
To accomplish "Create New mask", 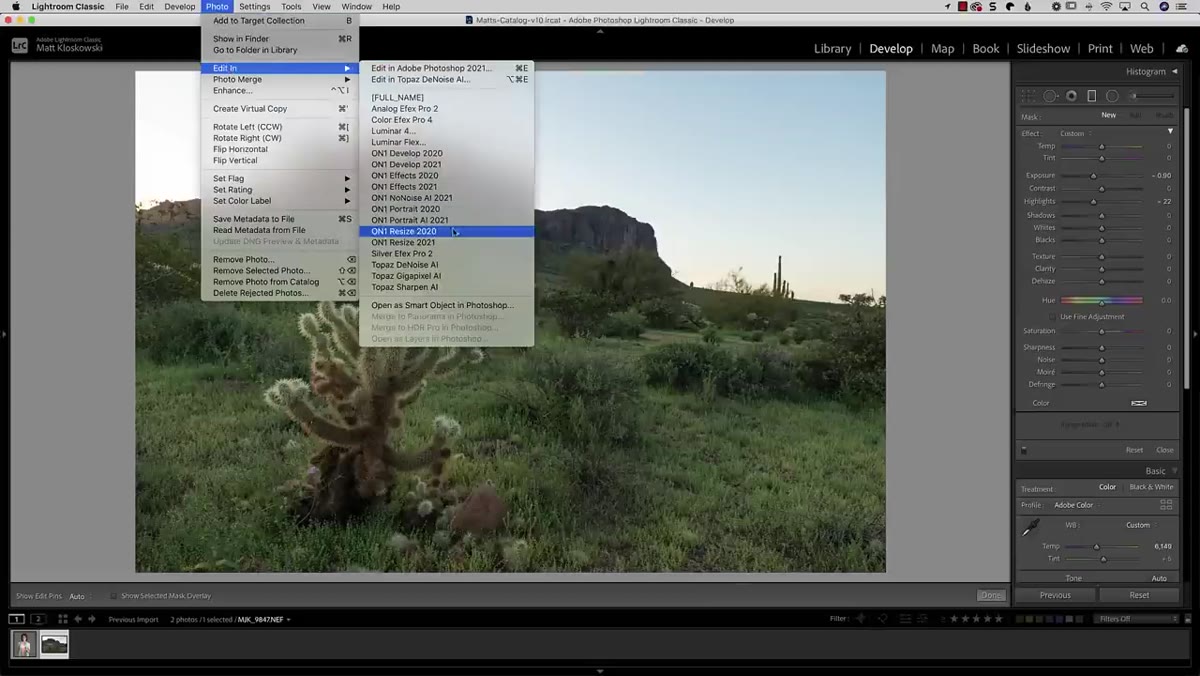I will pyautogui.click(x=1109, y=115).
